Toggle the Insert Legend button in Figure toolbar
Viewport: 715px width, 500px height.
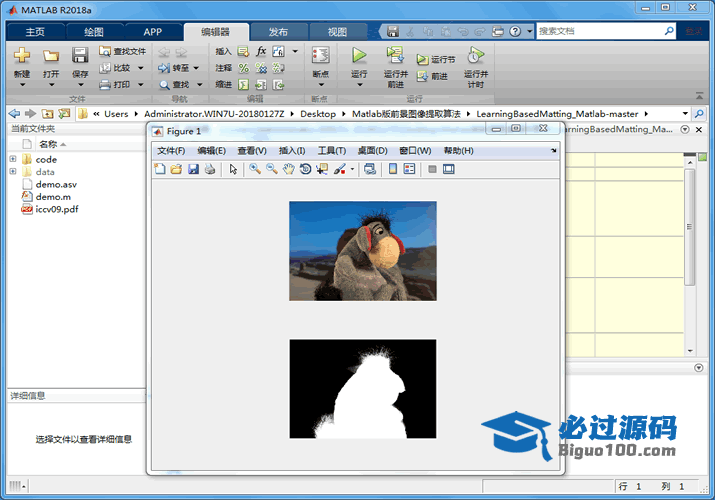409,169
